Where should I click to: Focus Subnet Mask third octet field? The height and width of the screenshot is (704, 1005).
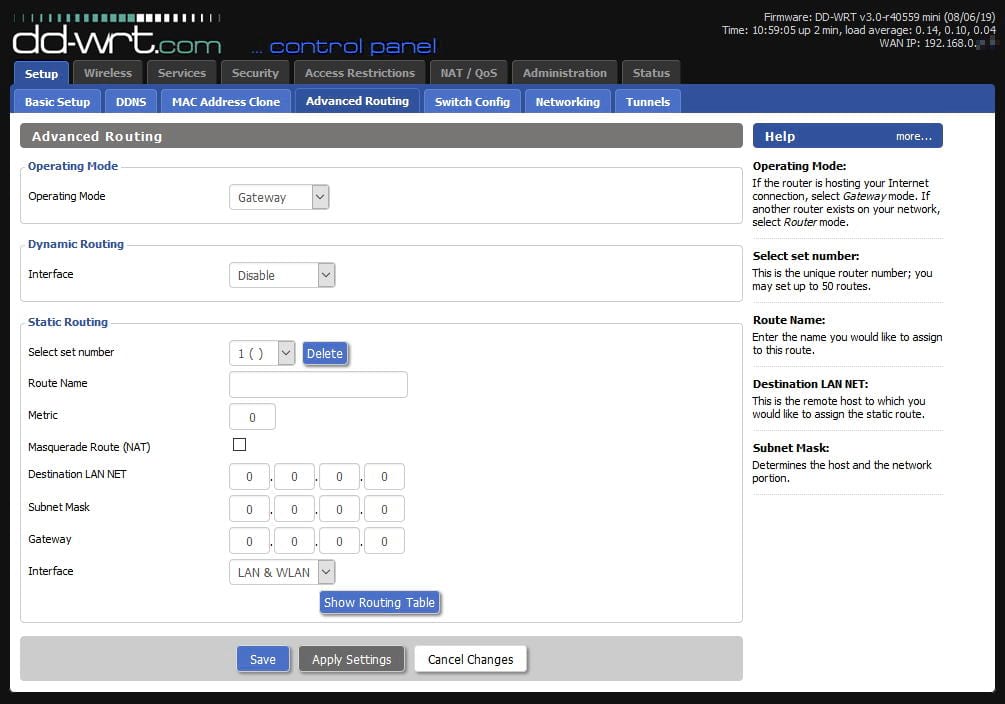[x=339, y=509]
